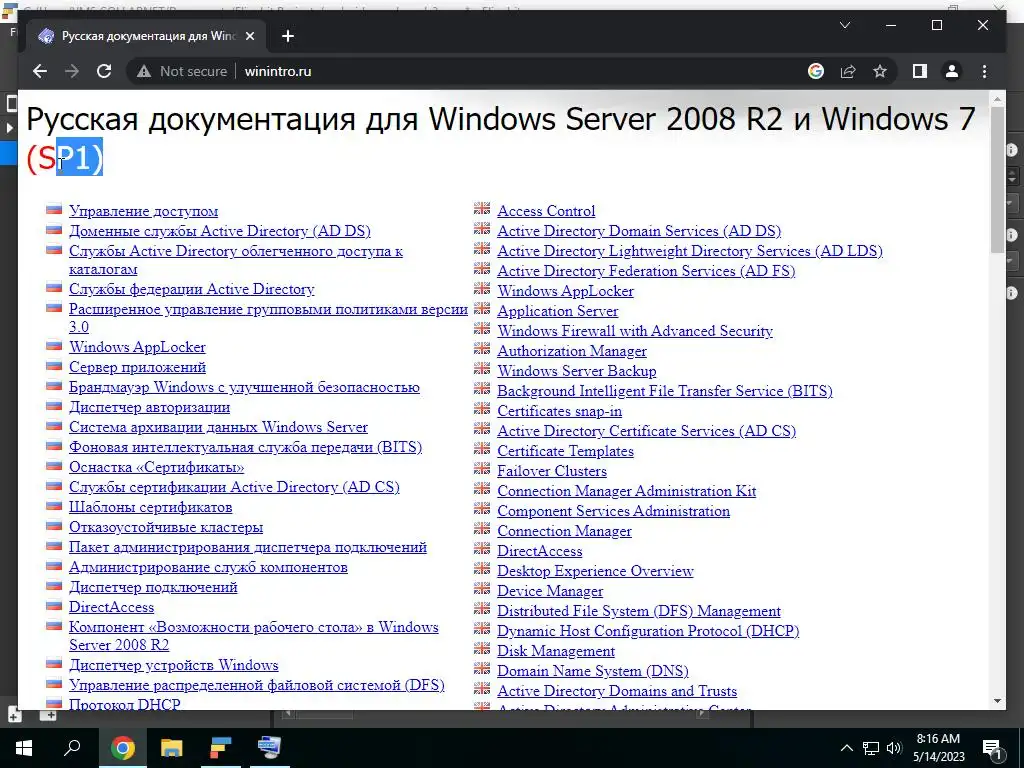Open Active Directory Domain Services (AD DS)
The image size is (1024, 768).
tap(639, 231)
